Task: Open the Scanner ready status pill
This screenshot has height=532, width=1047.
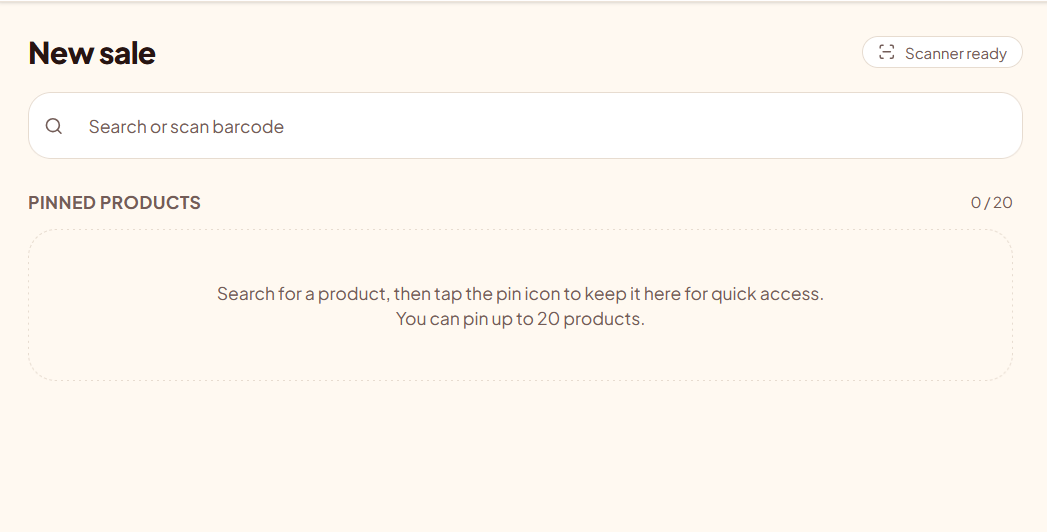Action: (942, 52)
